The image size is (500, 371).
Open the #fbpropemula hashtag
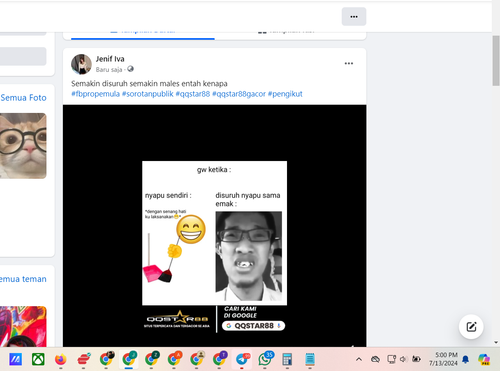(95, 94)
